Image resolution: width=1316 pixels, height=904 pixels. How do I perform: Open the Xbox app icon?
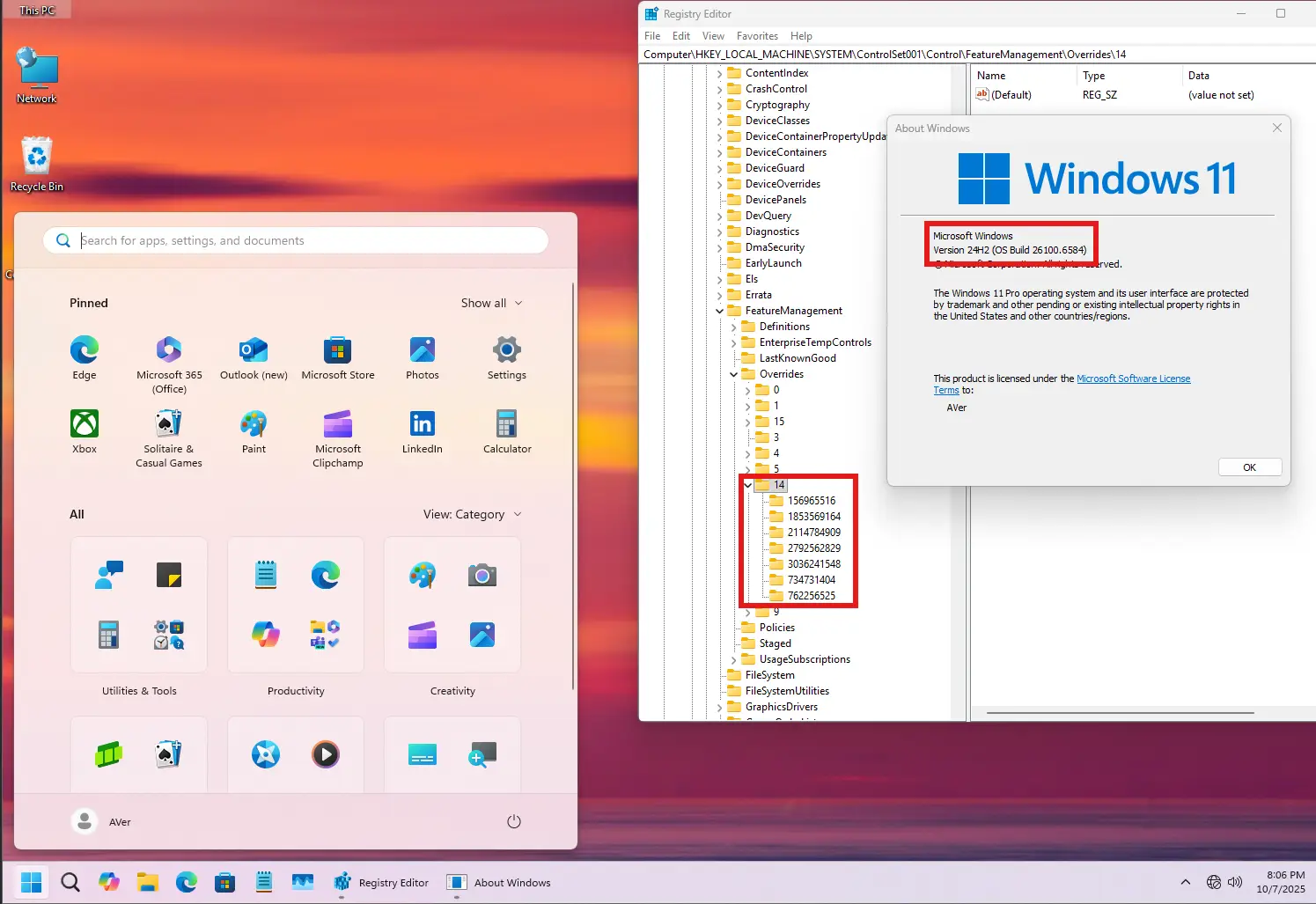[x=85, y=432]
